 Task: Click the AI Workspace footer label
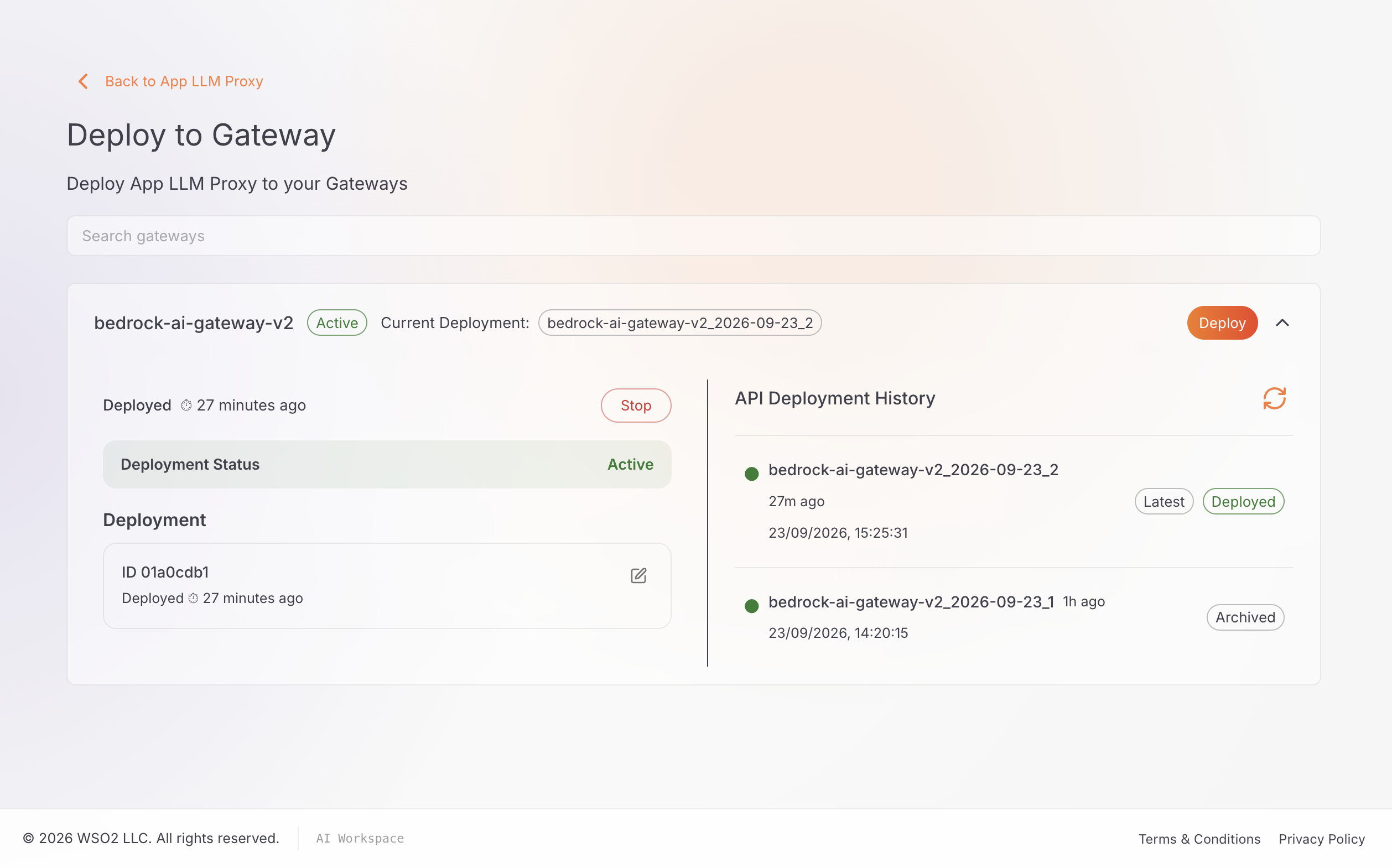(360, 838)
